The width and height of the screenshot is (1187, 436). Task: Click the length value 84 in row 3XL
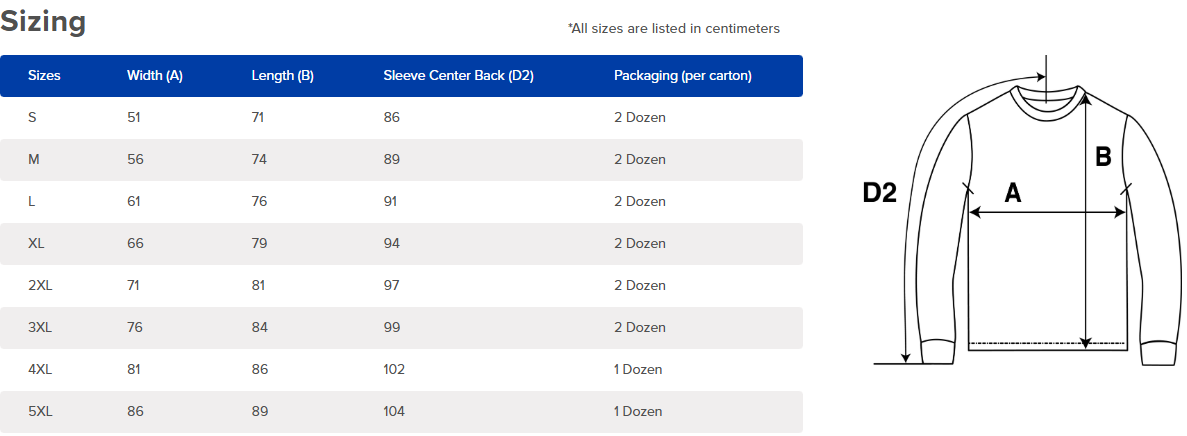click(259, 328)
